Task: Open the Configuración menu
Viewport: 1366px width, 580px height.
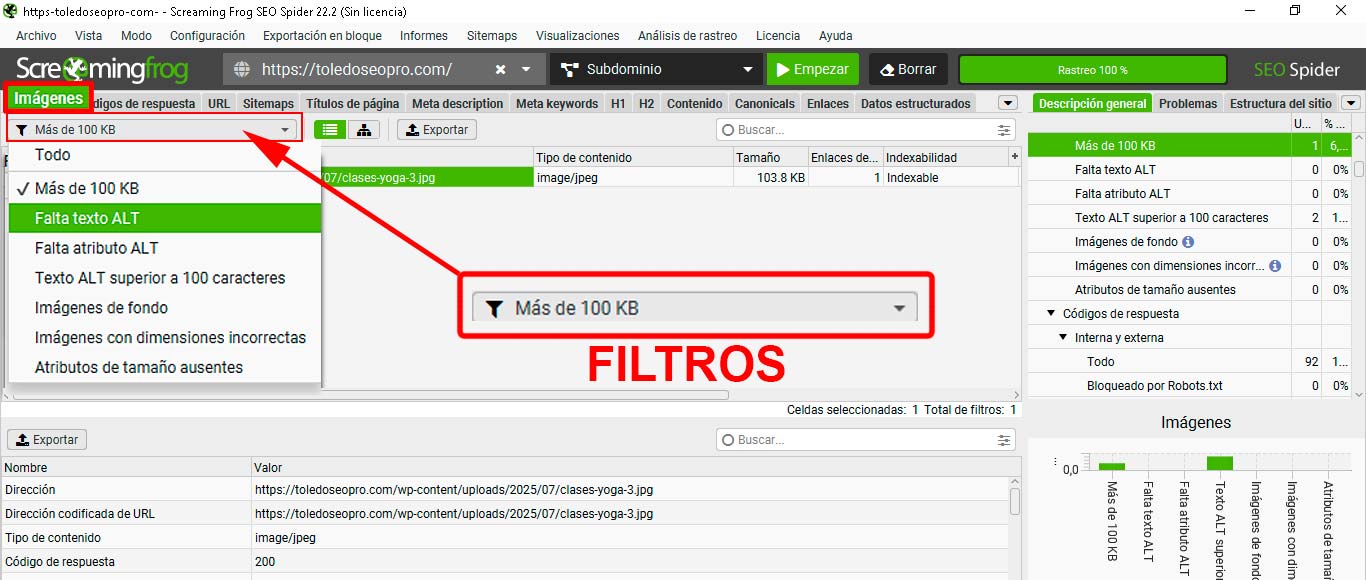Action: pyautogui.click(x=207, y=36)
